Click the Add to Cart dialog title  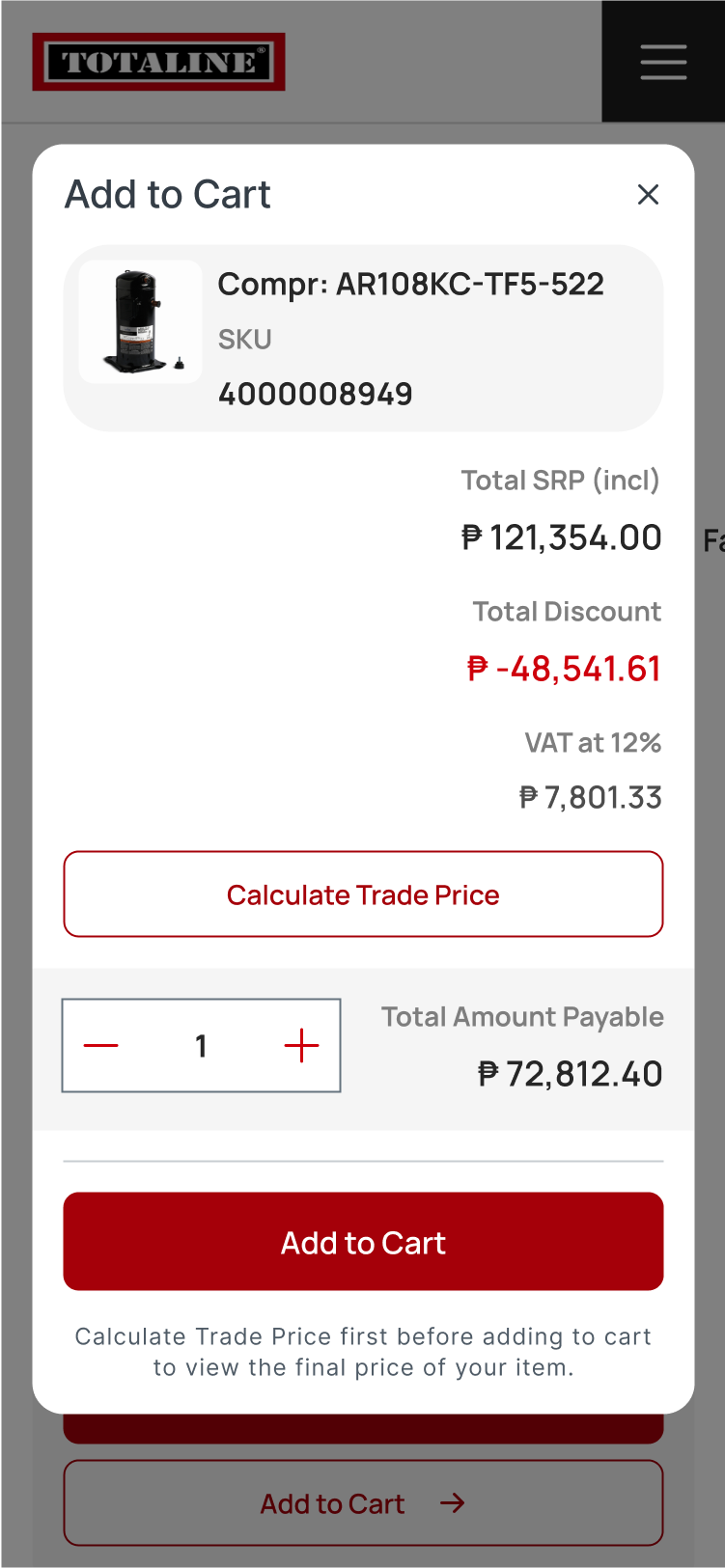[x=168, y=195]
